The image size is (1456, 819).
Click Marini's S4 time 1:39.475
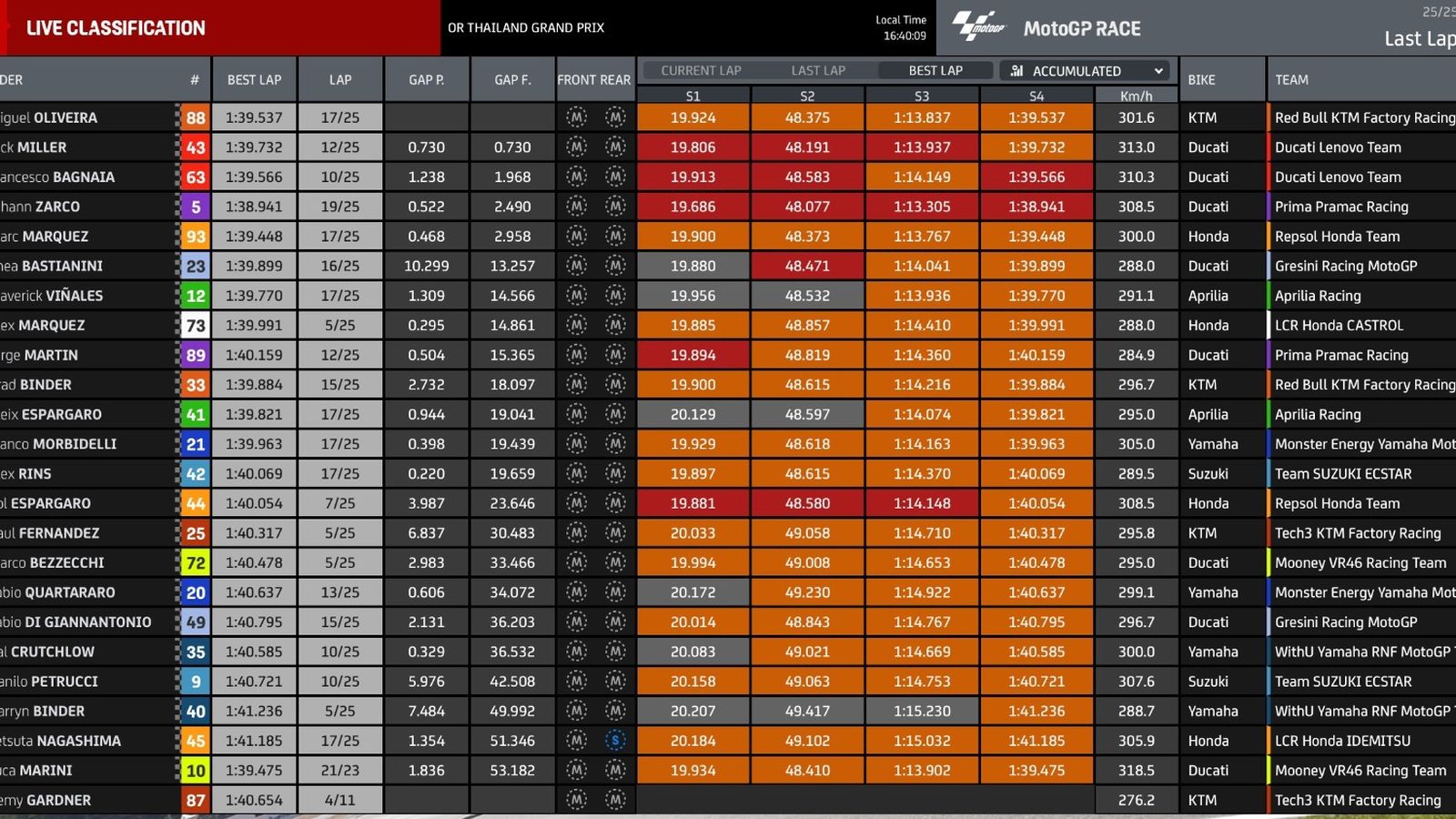(1036, 771)
